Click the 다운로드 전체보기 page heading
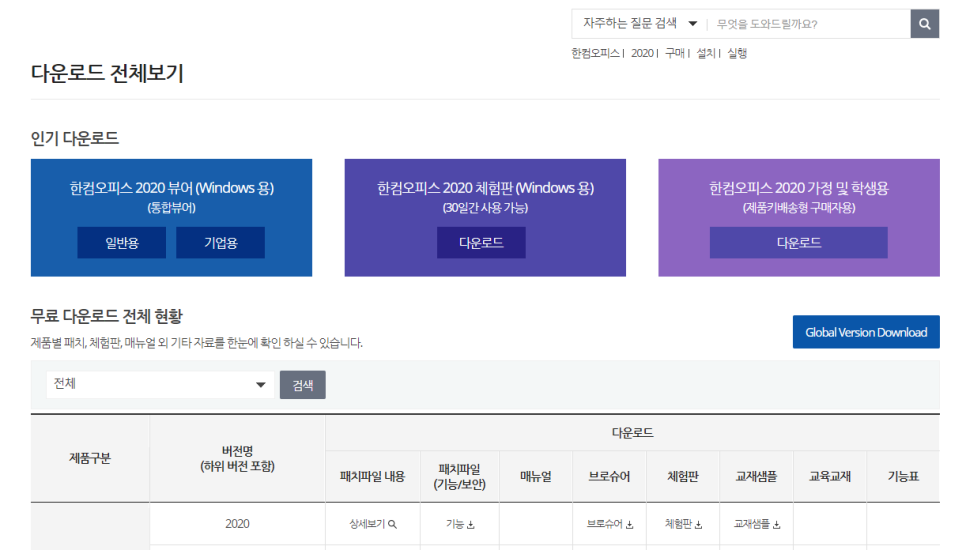 (x=107, y=73)
